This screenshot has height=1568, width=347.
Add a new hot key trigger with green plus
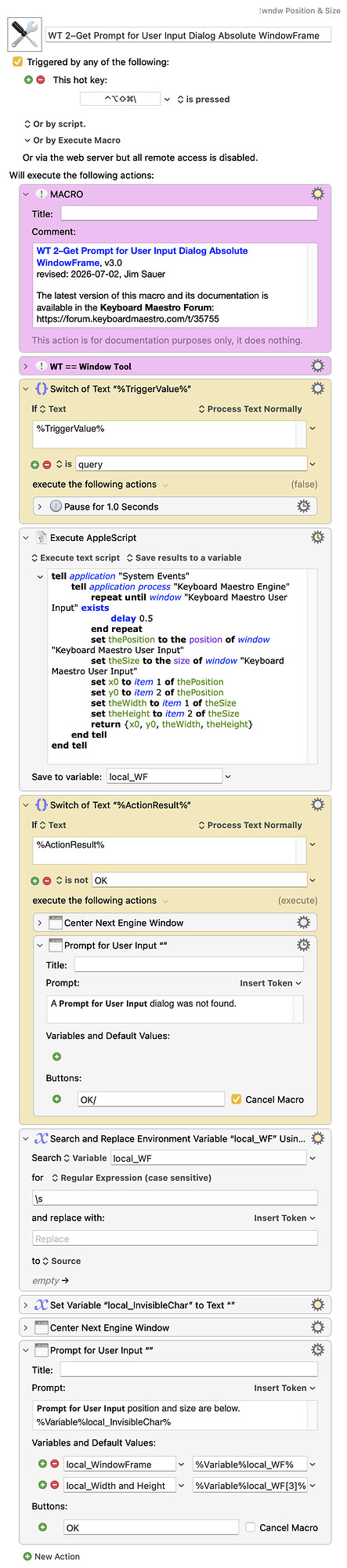(29, 80)
